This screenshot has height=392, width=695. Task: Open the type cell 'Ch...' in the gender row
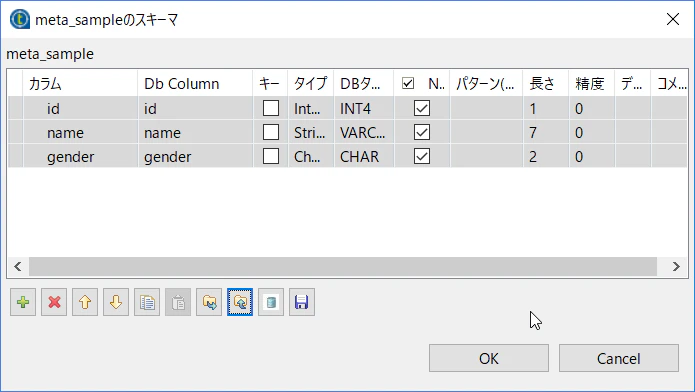click(311, 157)
